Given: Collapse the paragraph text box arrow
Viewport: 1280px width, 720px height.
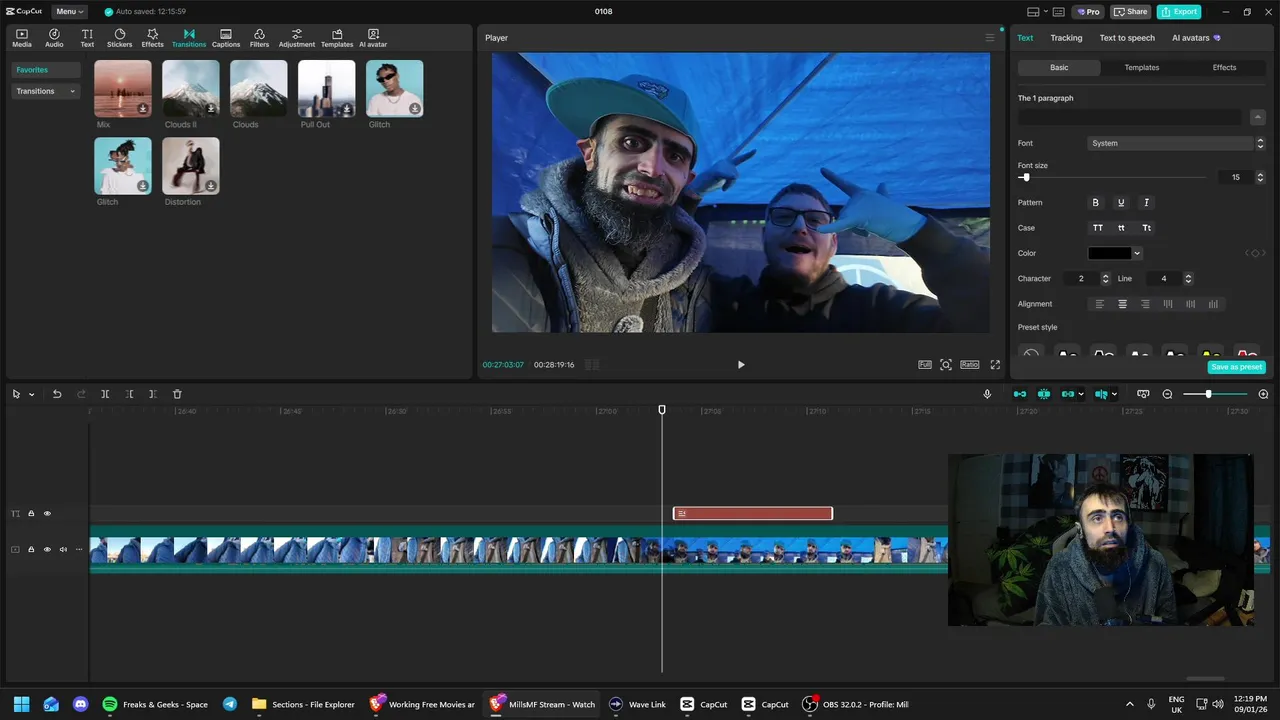Looking at the screenshot, I should [1258, 117].
